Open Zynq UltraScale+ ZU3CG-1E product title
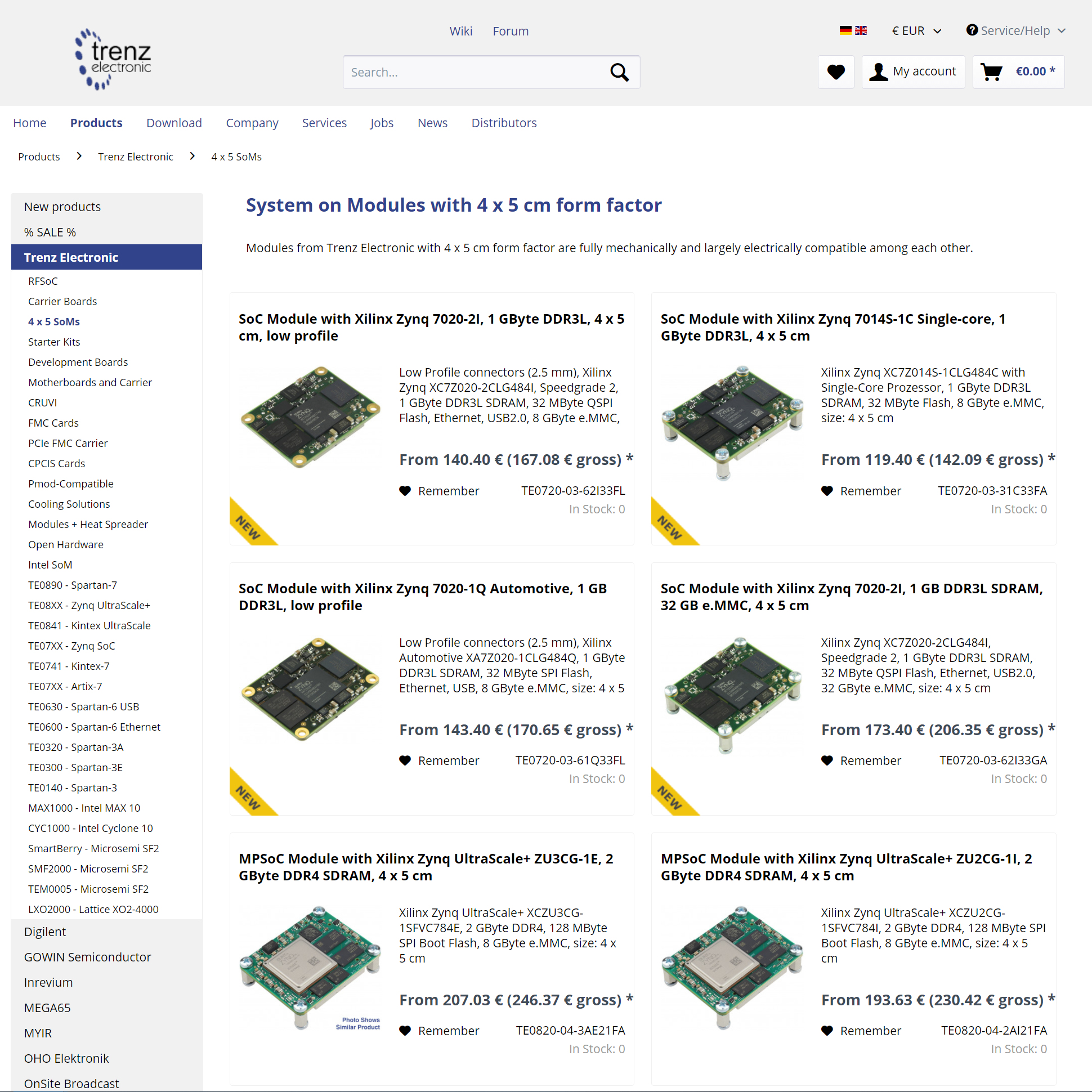 426,867
